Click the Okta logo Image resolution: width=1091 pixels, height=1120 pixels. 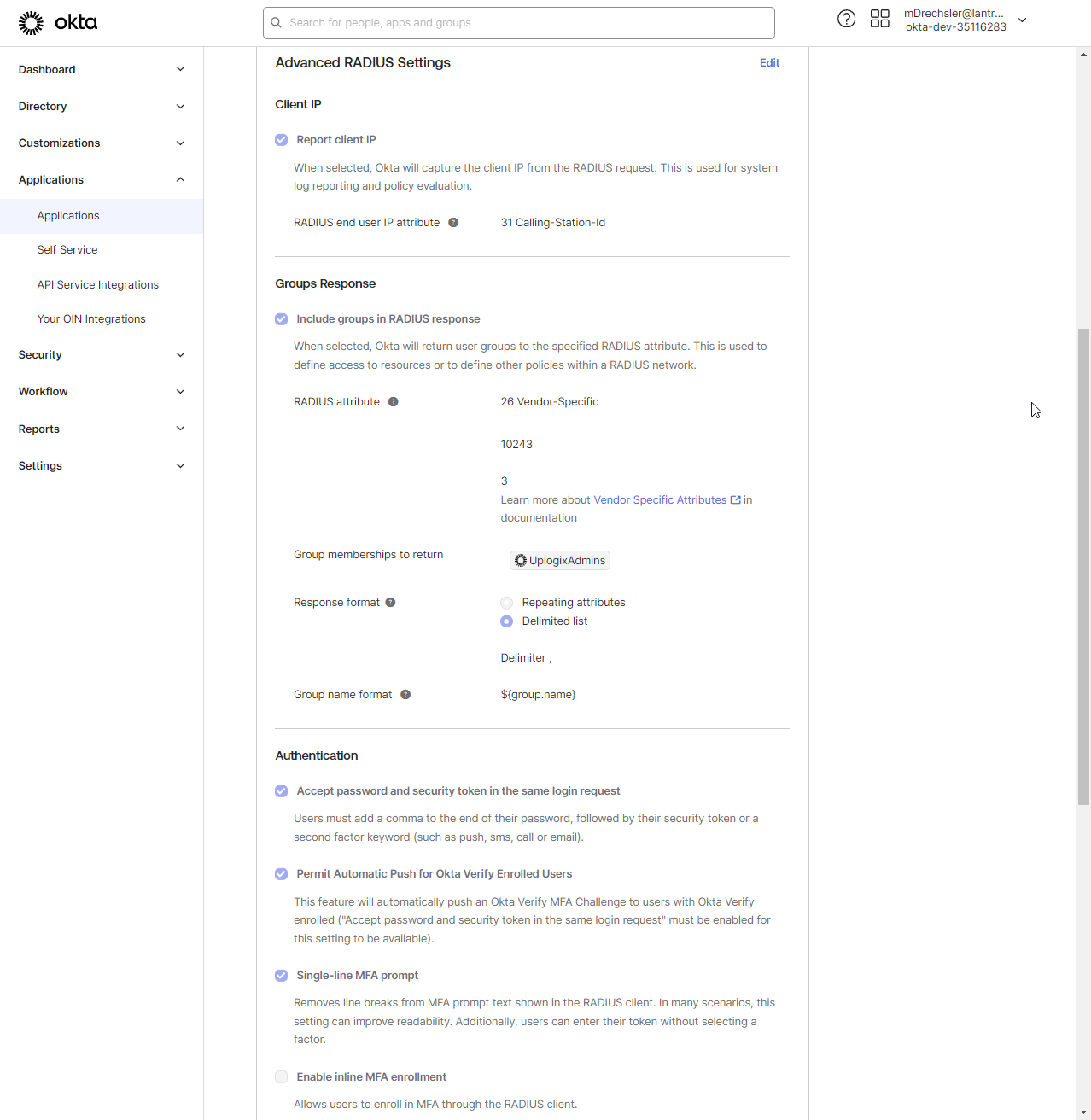point(58,23)
